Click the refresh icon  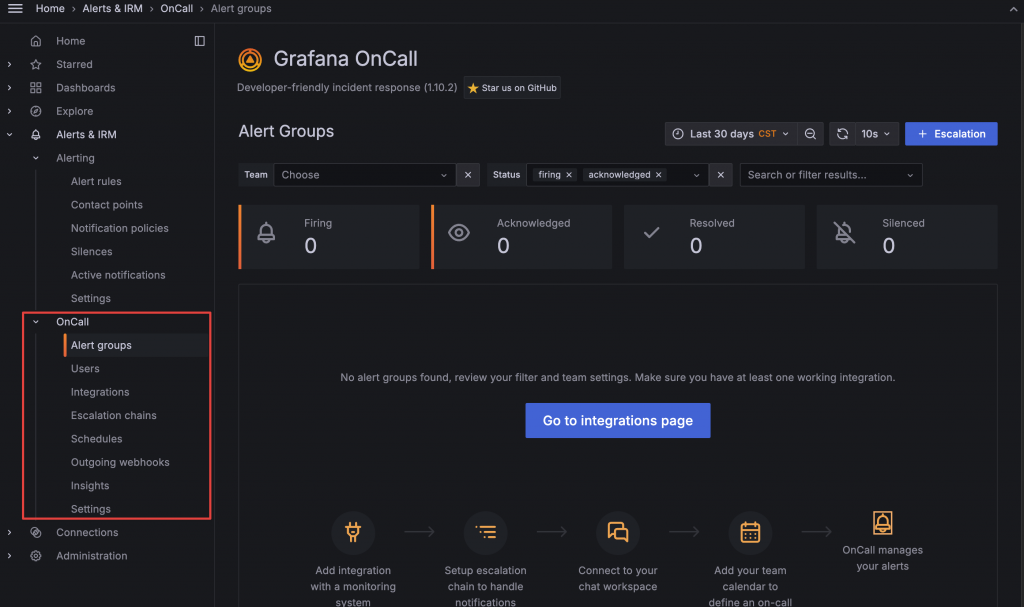pos(842,134)
